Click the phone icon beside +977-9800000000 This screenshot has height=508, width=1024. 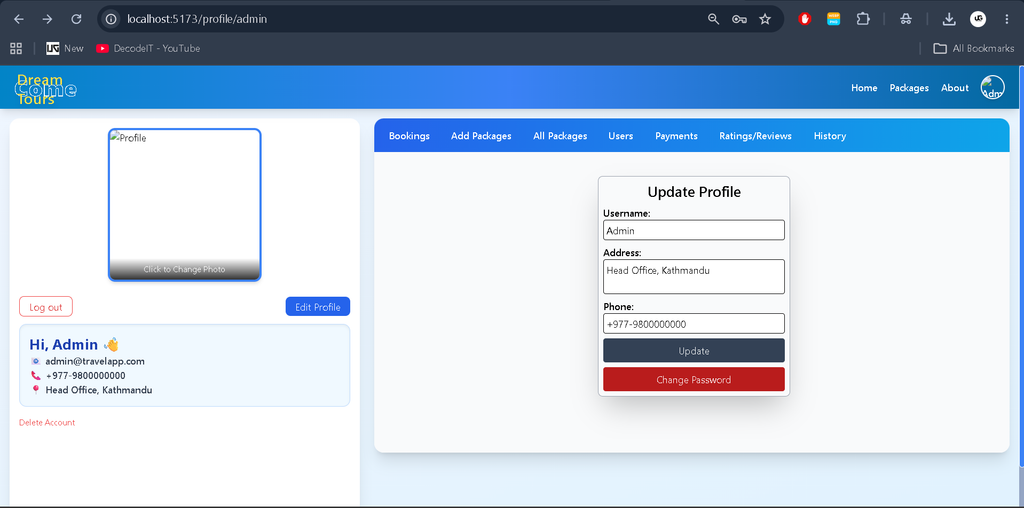click(35, 375)
